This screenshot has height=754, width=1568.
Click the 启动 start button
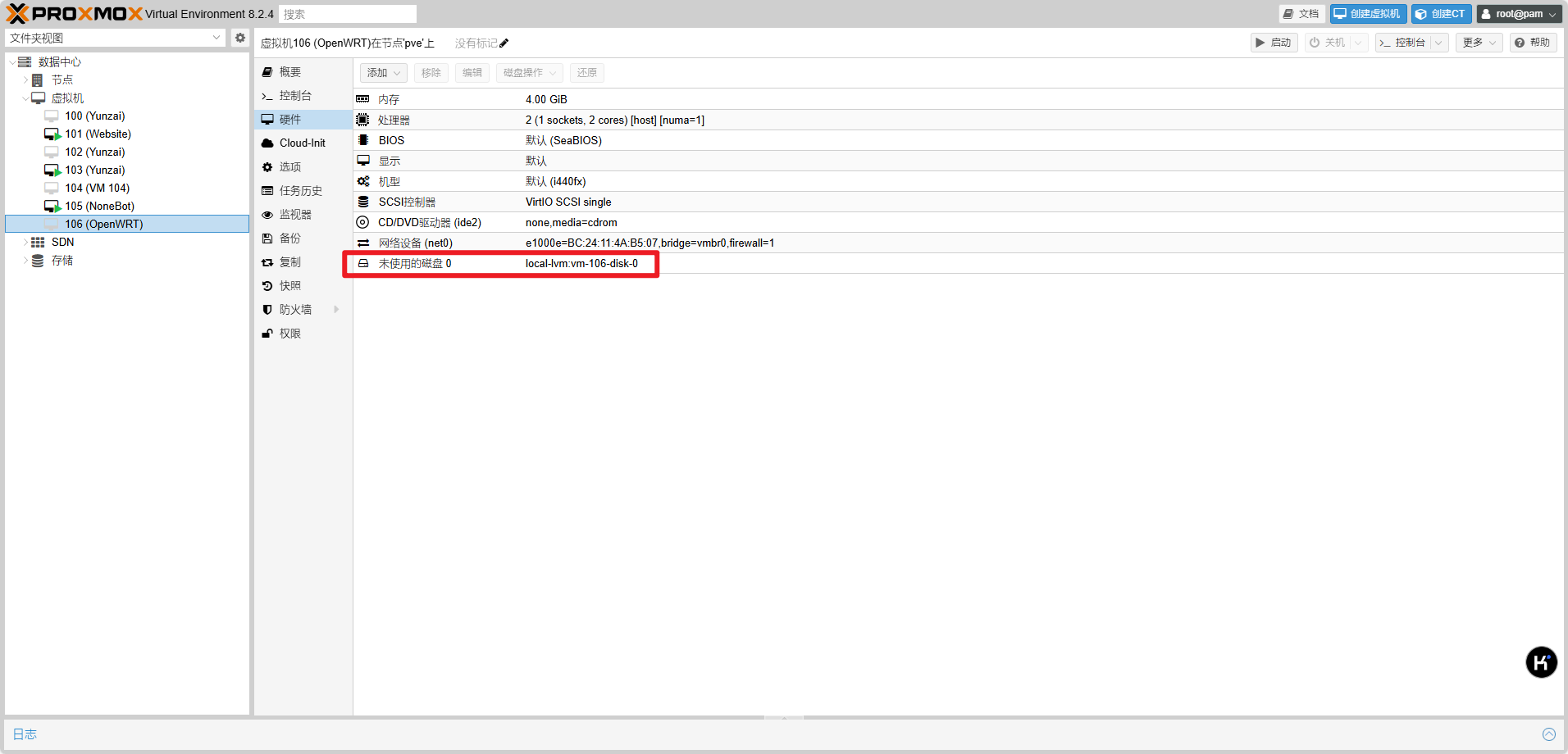(1274, 43)
